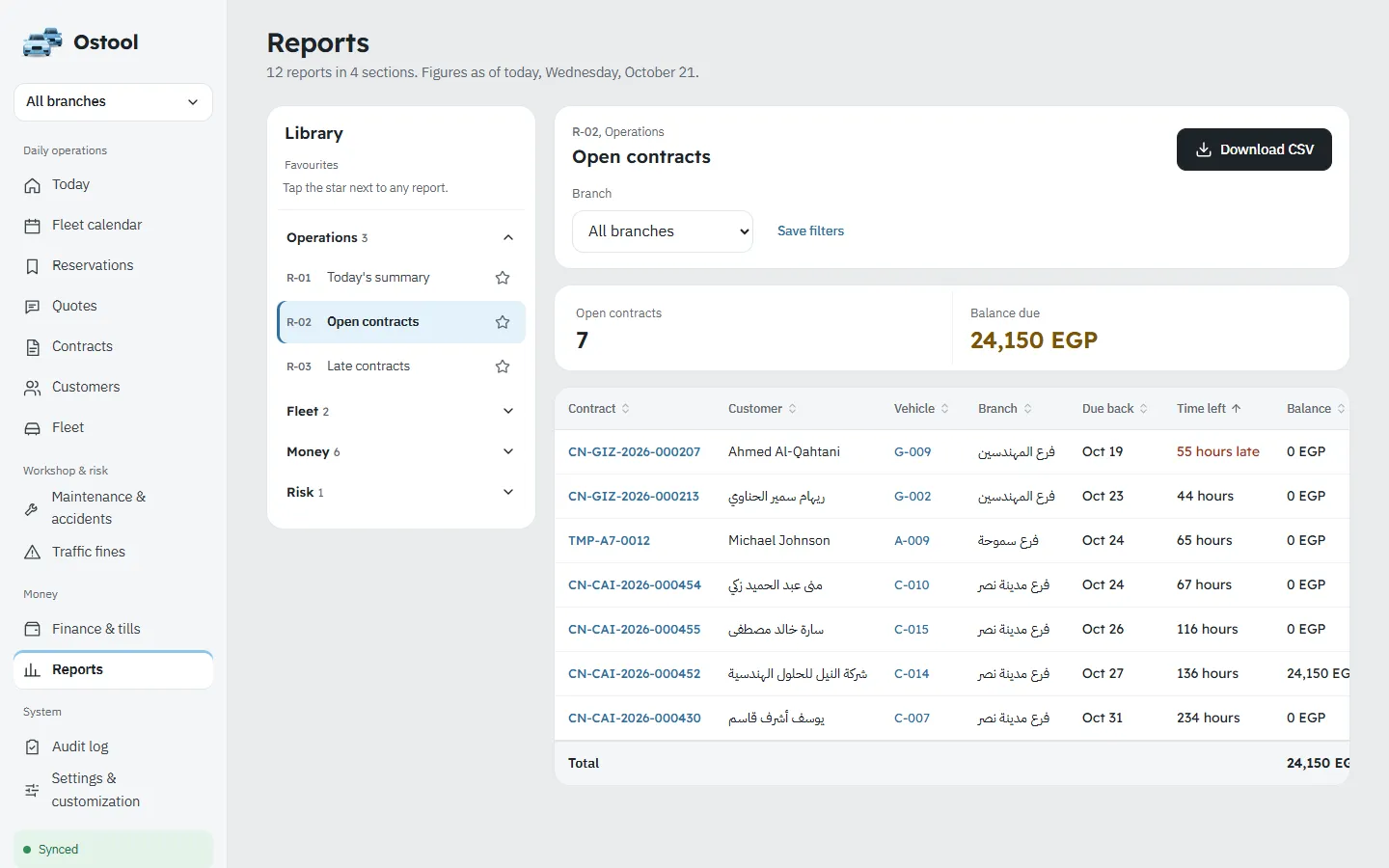Click the '55 hours late' cell

pos(1218,451)
